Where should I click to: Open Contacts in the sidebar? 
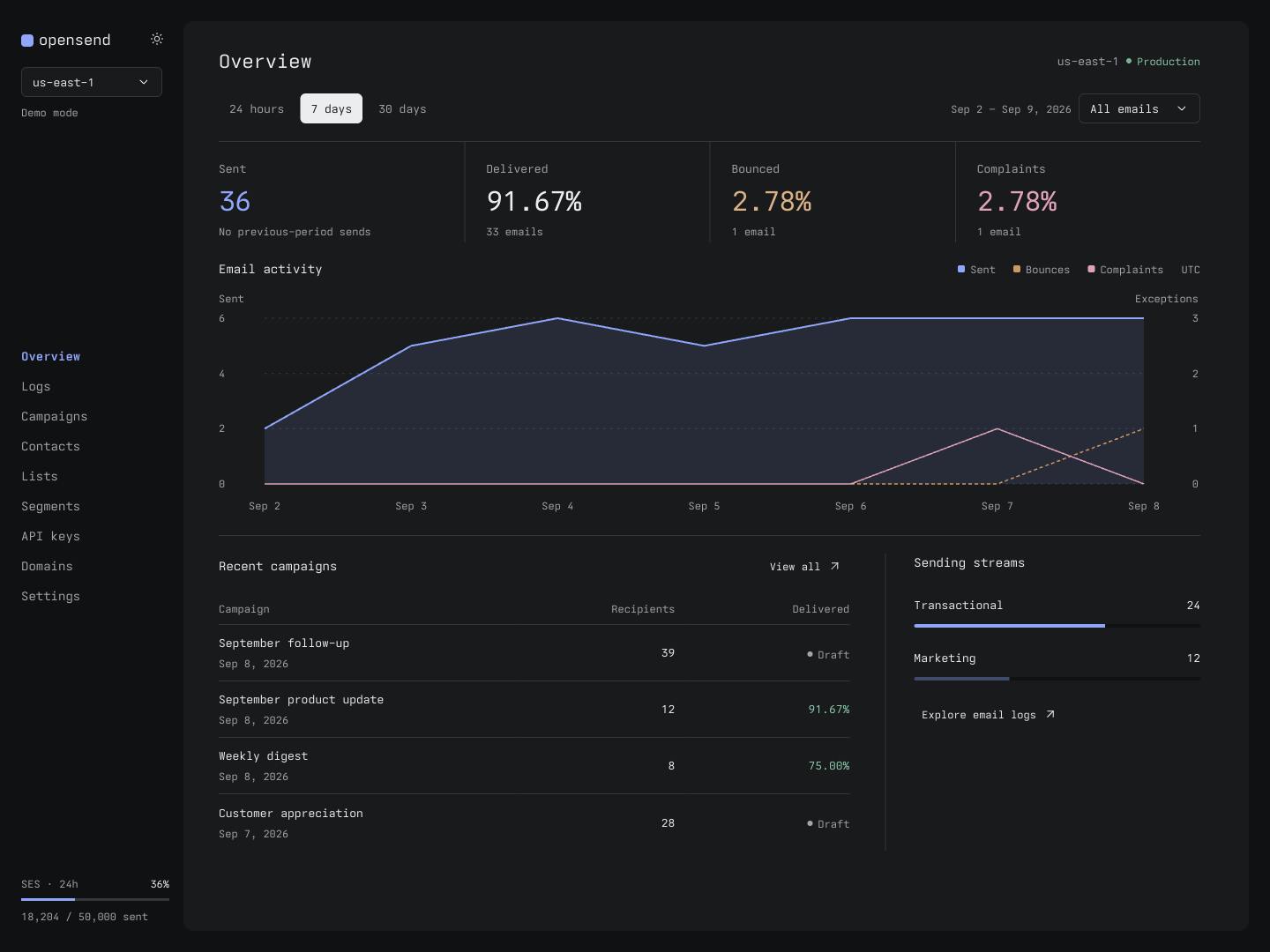[50, 446]
